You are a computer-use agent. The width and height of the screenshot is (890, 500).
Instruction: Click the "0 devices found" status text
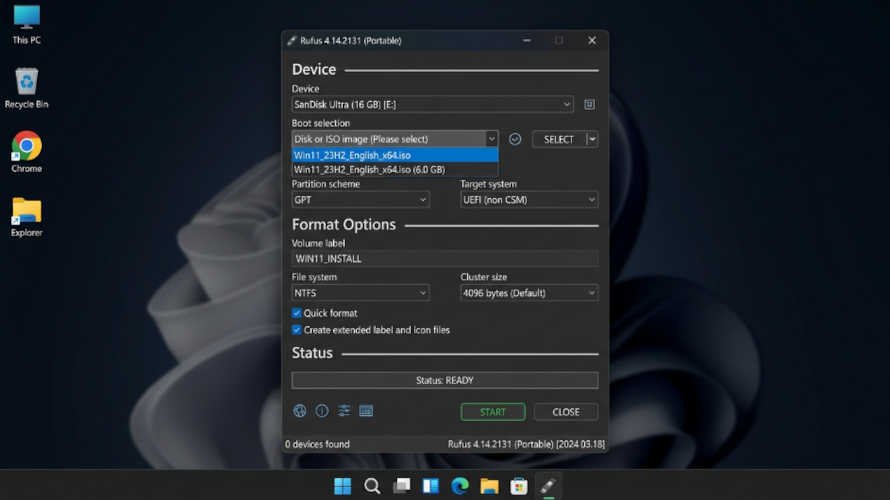317,444
